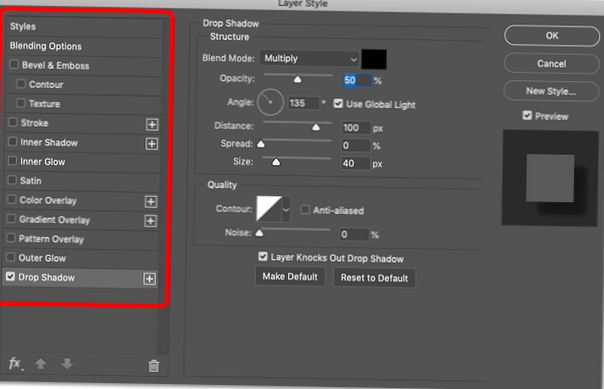
Task: Select the Outer Glow label
Action: [42, 258]
